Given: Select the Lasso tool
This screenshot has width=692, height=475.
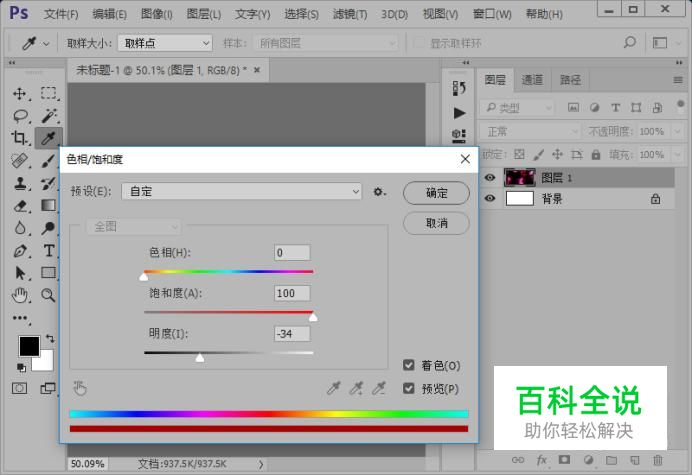Looking at the screenshot, I should click(x=20, y=116).
